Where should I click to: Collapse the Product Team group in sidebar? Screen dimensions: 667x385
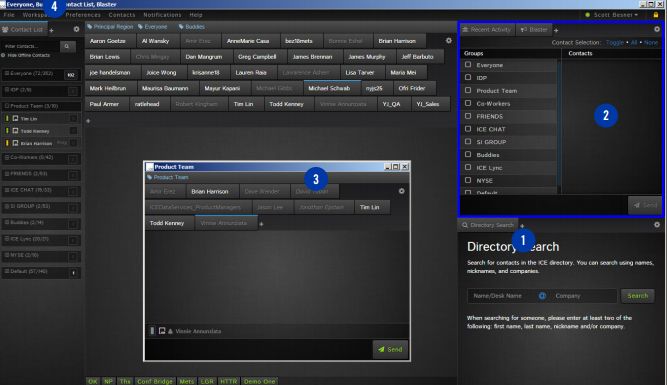(x=7, y=106)
